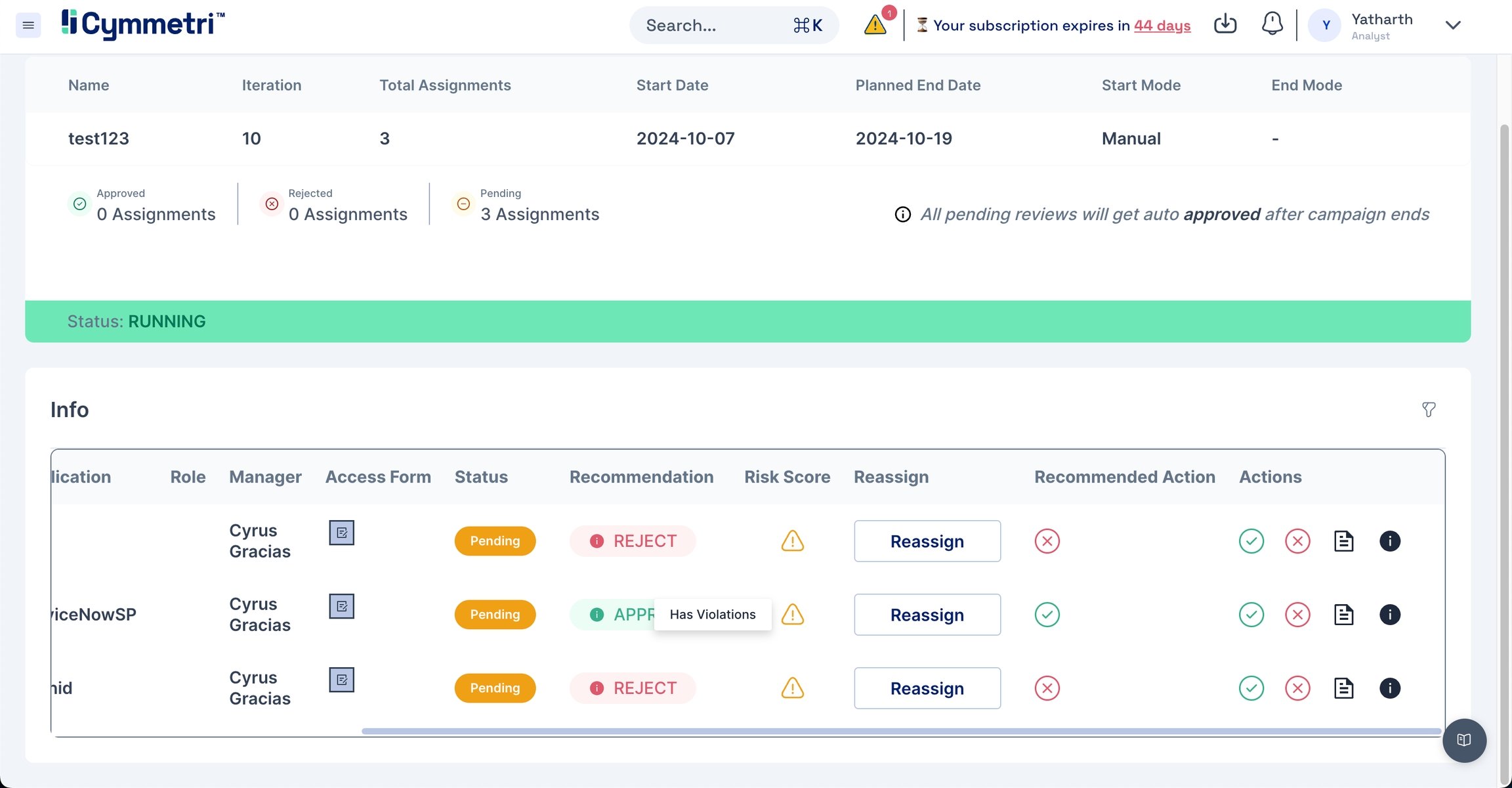Click Reassign button in first row
The height and width of the screenshot is (788, 1512).
pyautogui.click(x=927, y=541)
